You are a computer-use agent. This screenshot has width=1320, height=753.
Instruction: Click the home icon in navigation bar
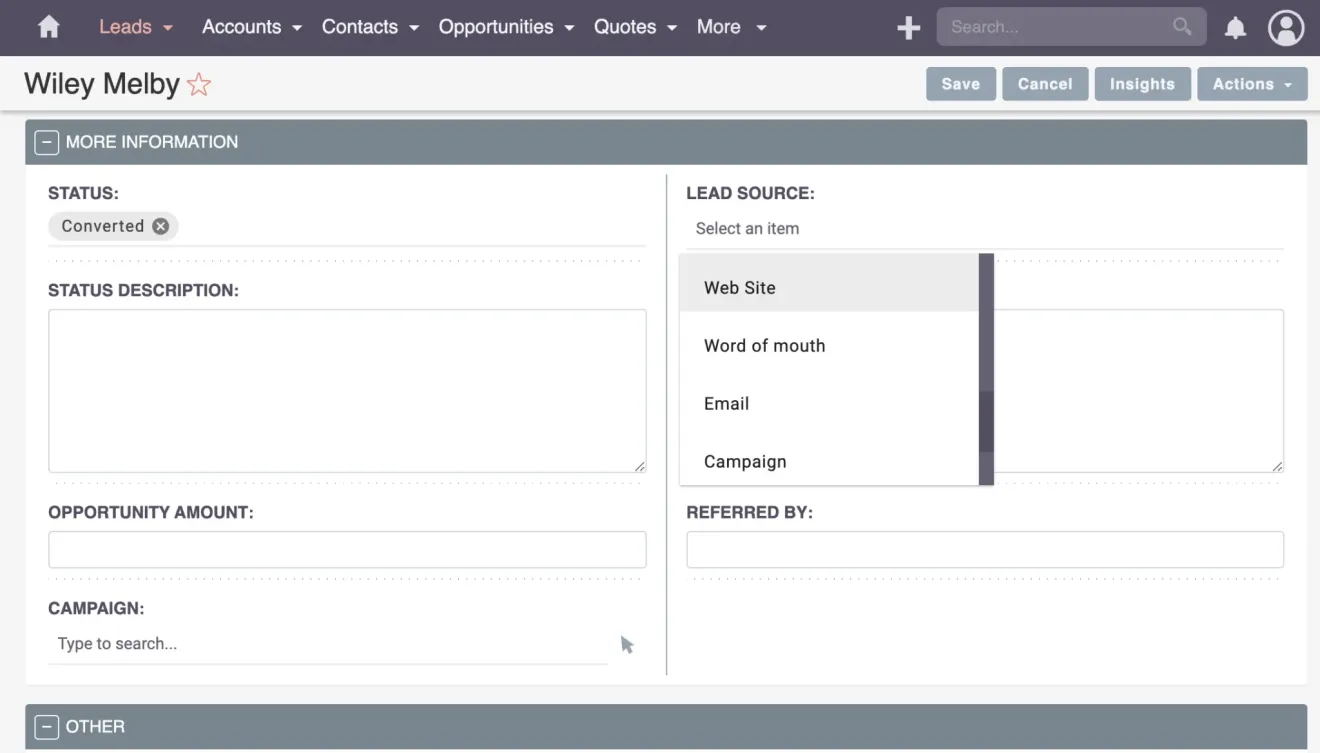tap(47, 27)
